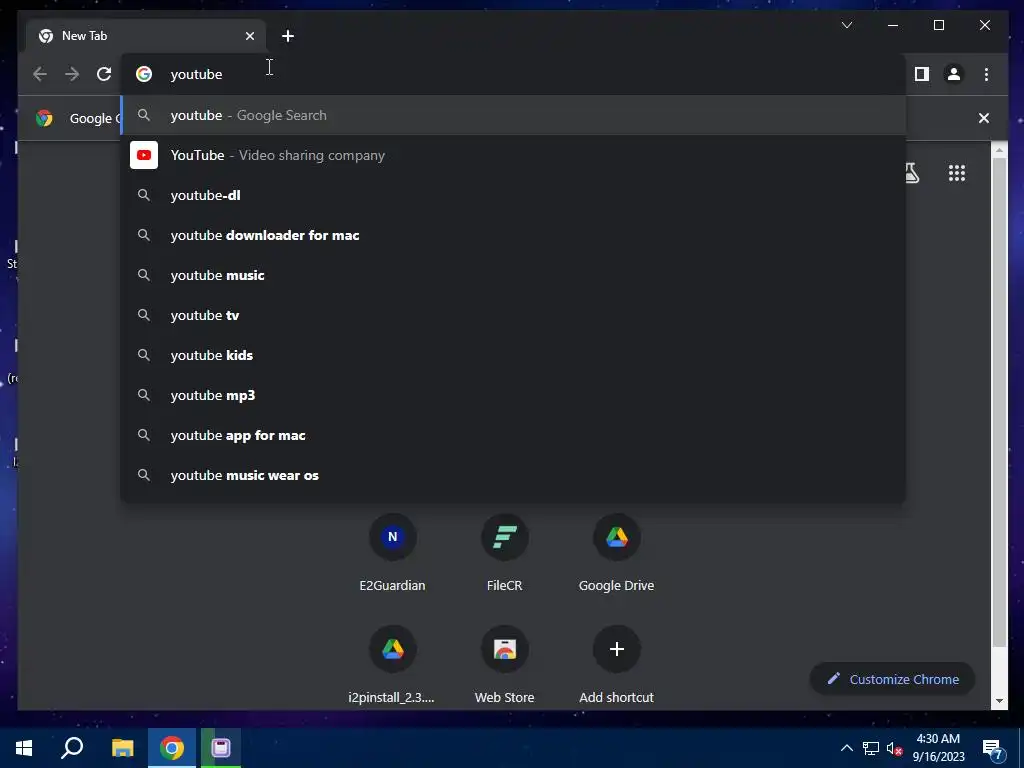This screenshot has width=1024, height=768.
Task: Choose YouTube Video sharing company suggestion
Action: click(513, 155)
